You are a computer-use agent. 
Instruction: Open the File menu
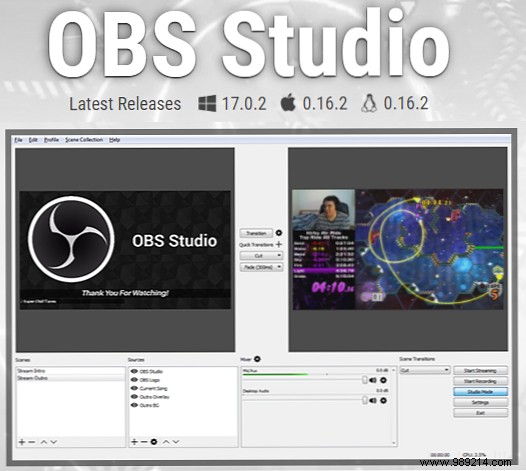[x=18, y=140]
